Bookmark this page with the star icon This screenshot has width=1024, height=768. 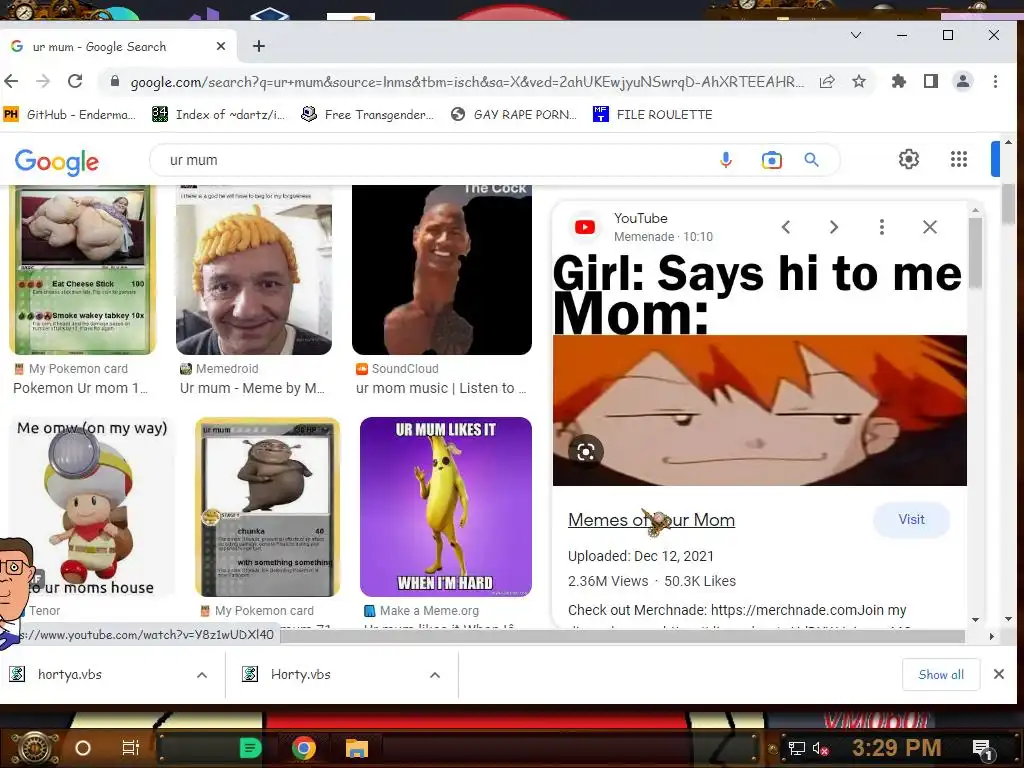pos(859,81)
